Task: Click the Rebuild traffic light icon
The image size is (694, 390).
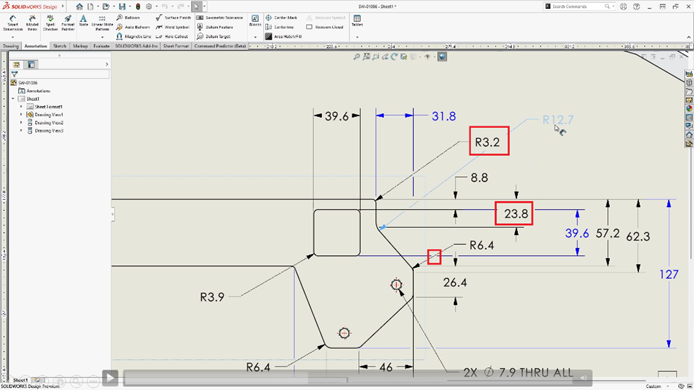Action: (138, 6)
